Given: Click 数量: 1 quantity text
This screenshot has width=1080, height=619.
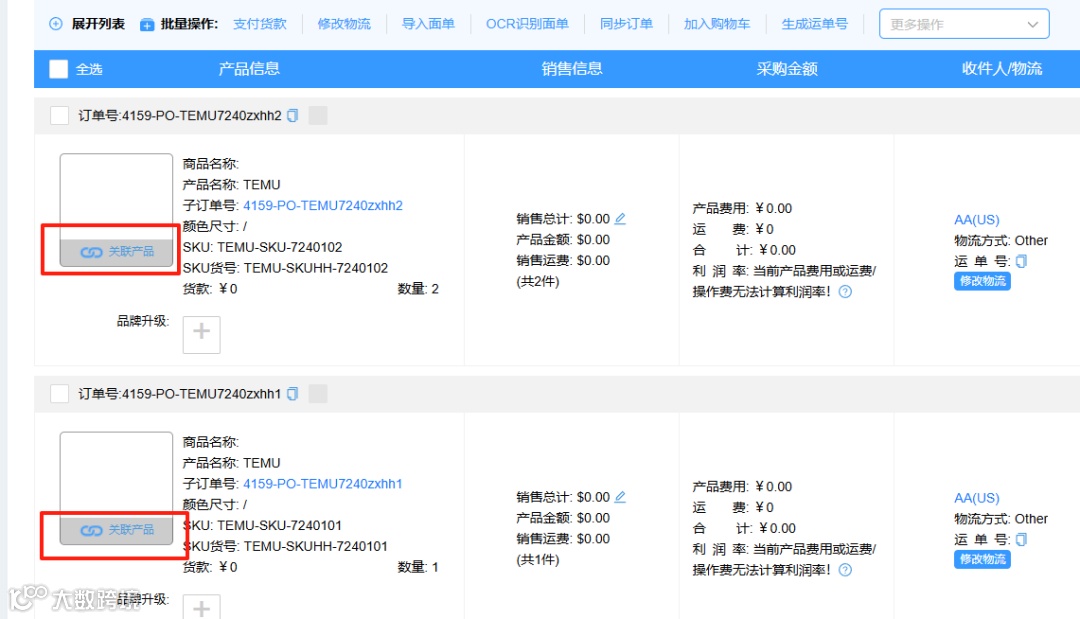Looking at the screenshot, I should (418, 567).
